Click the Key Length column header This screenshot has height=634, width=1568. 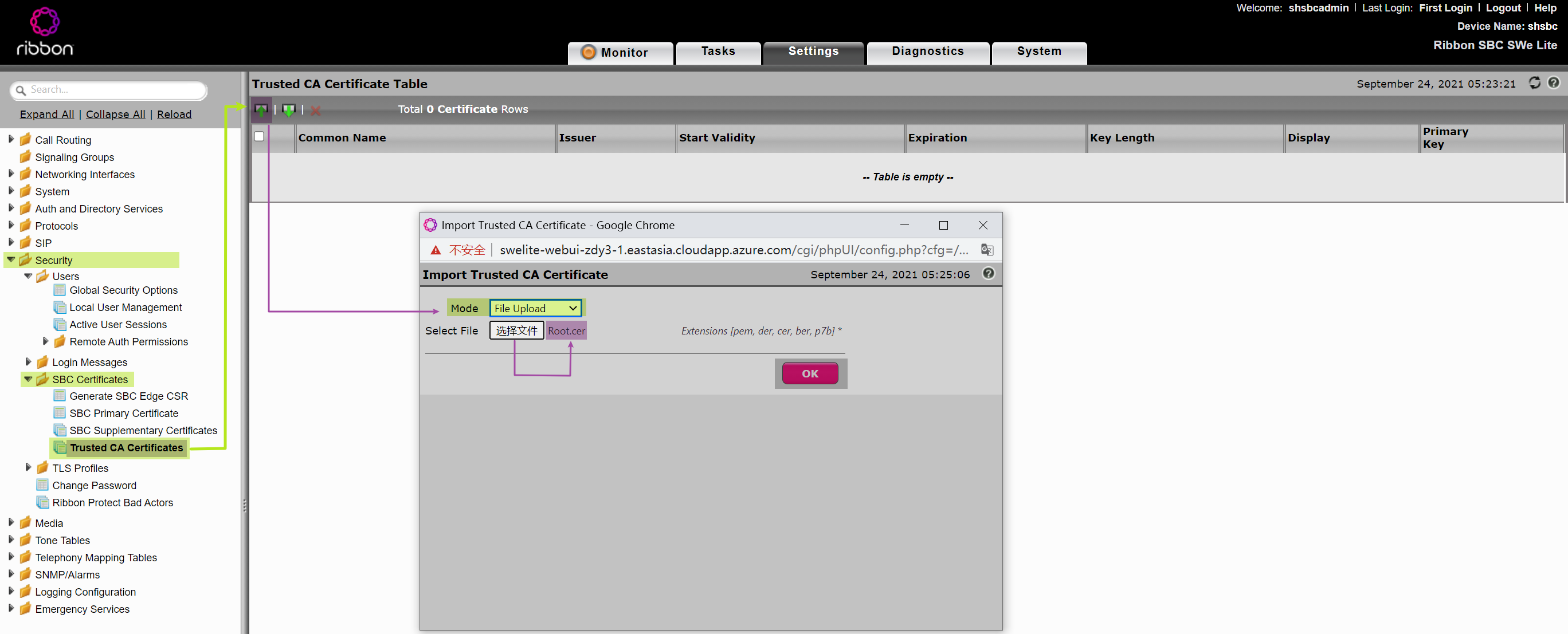(1185, 138)
